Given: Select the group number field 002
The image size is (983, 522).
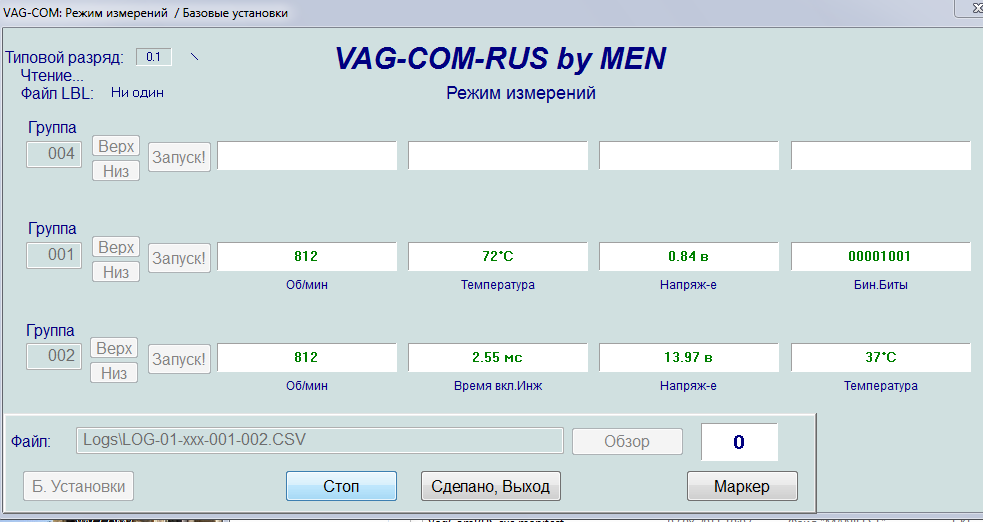Looking at the screenshot, I should pyautogui.click(x=54, y=356).
